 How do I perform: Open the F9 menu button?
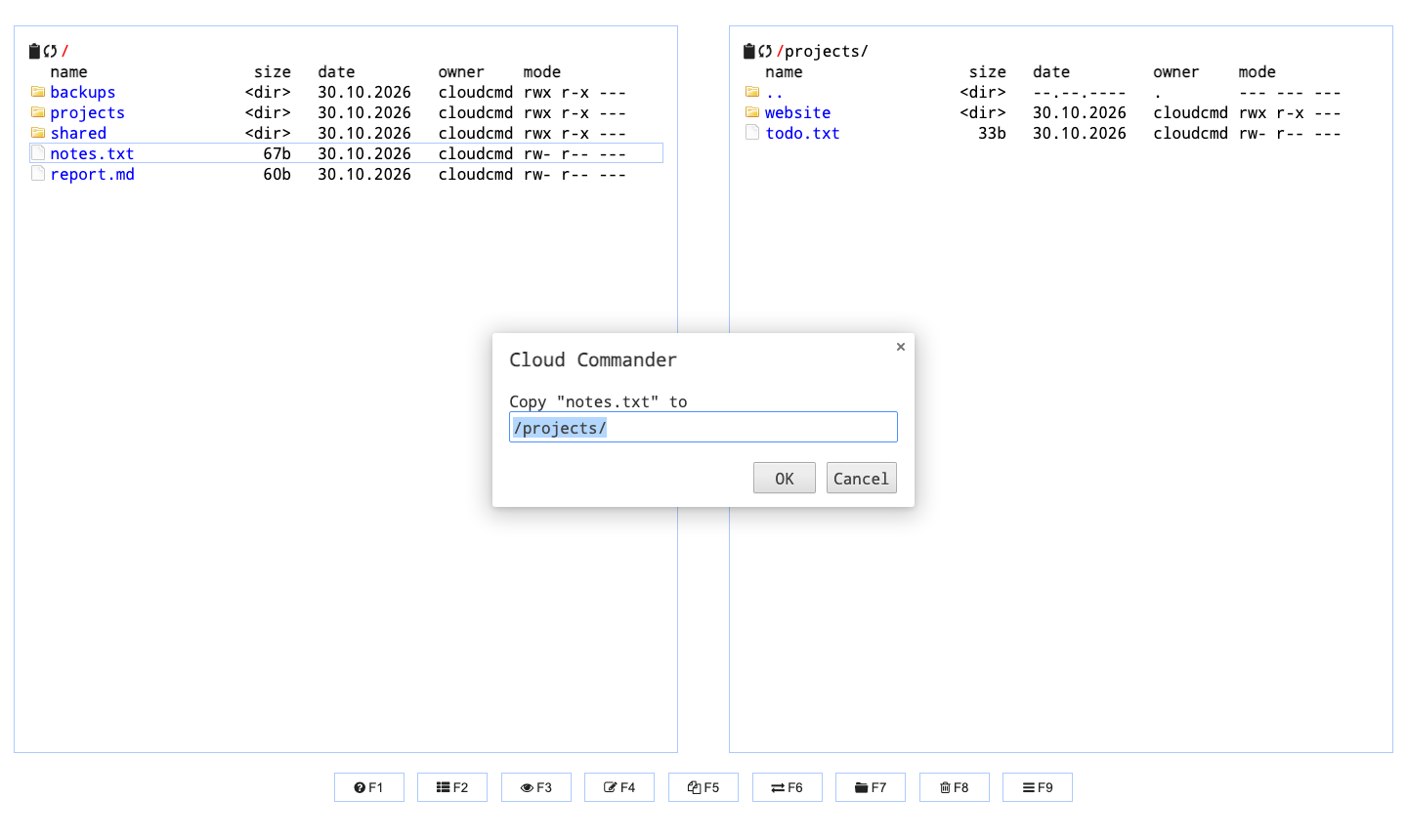tap(1038, 787)
